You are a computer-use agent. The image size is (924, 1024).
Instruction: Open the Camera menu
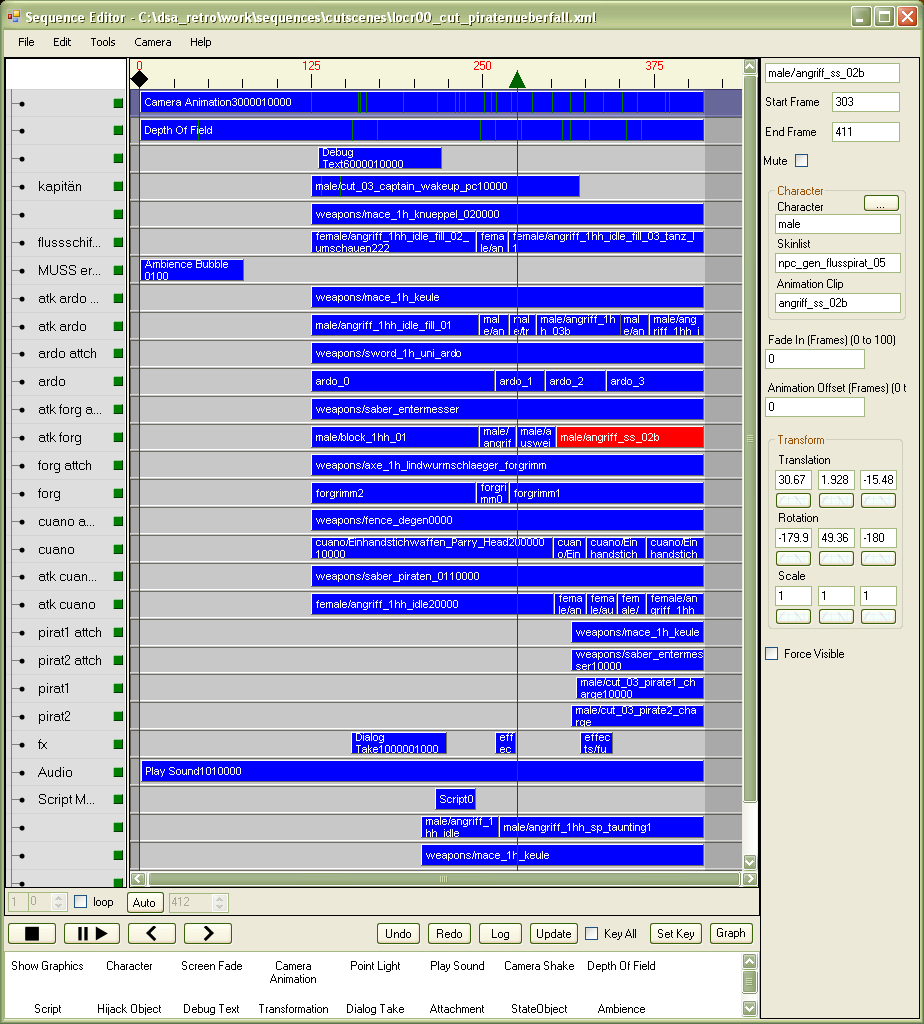tap(153, 42)
